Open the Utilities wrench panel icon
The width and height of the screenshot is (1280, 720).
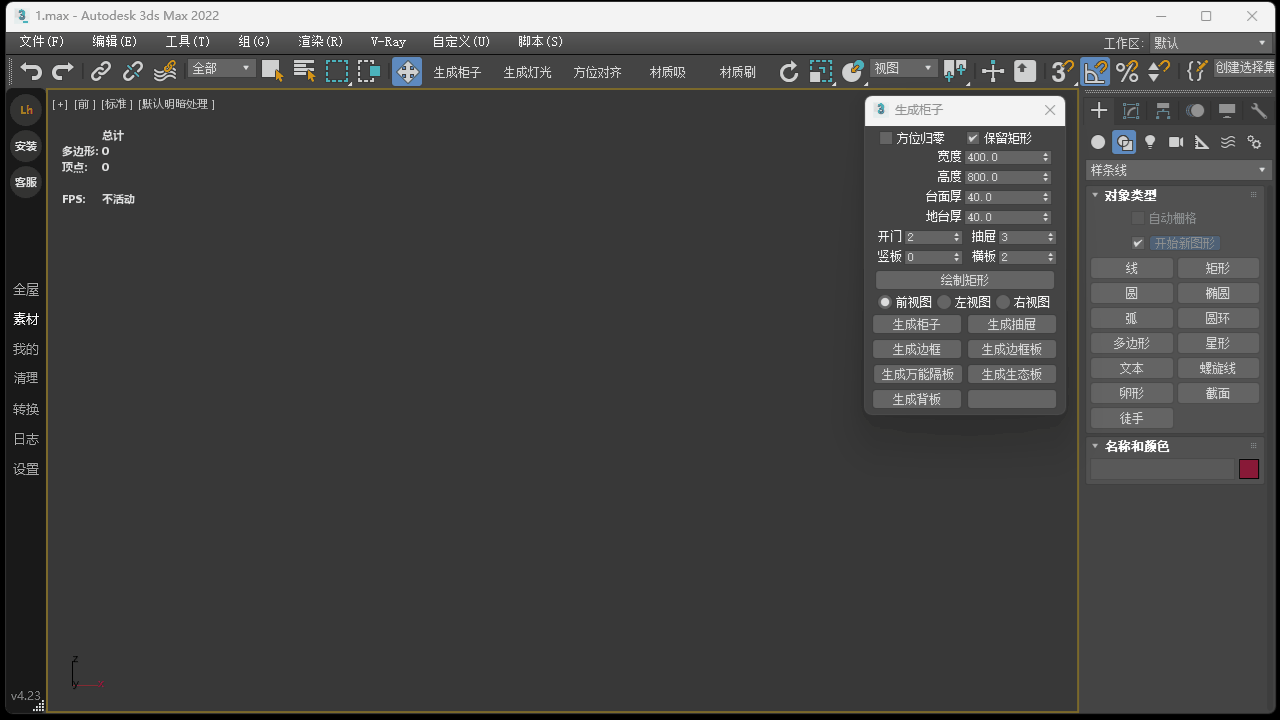tap(1259, 111)
